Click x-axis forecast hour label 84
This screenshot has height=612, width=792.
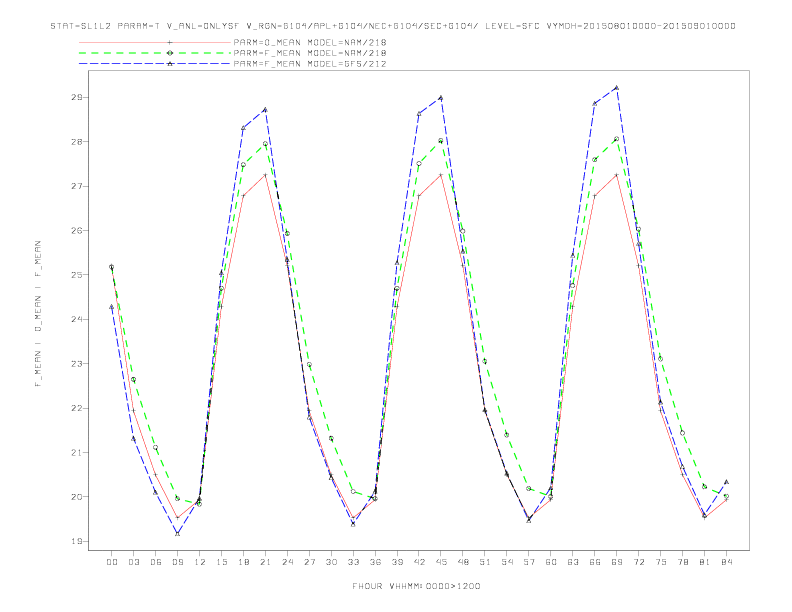[x=726, y=562]
